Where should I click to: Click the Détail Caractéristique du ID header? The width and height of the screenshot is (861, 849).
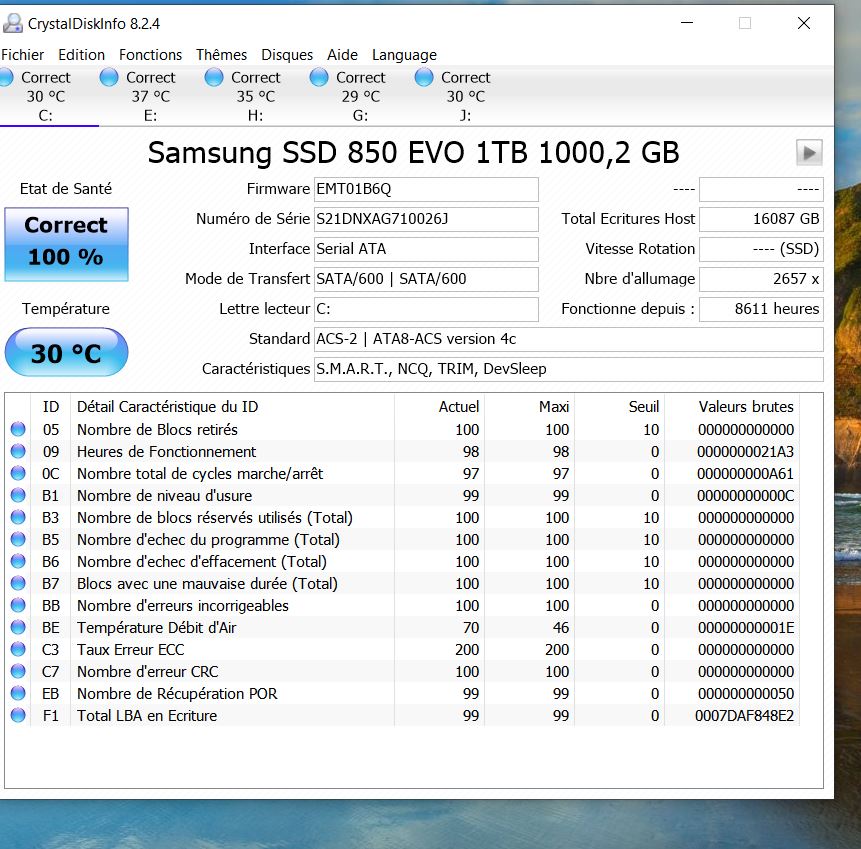click(232, 407)
